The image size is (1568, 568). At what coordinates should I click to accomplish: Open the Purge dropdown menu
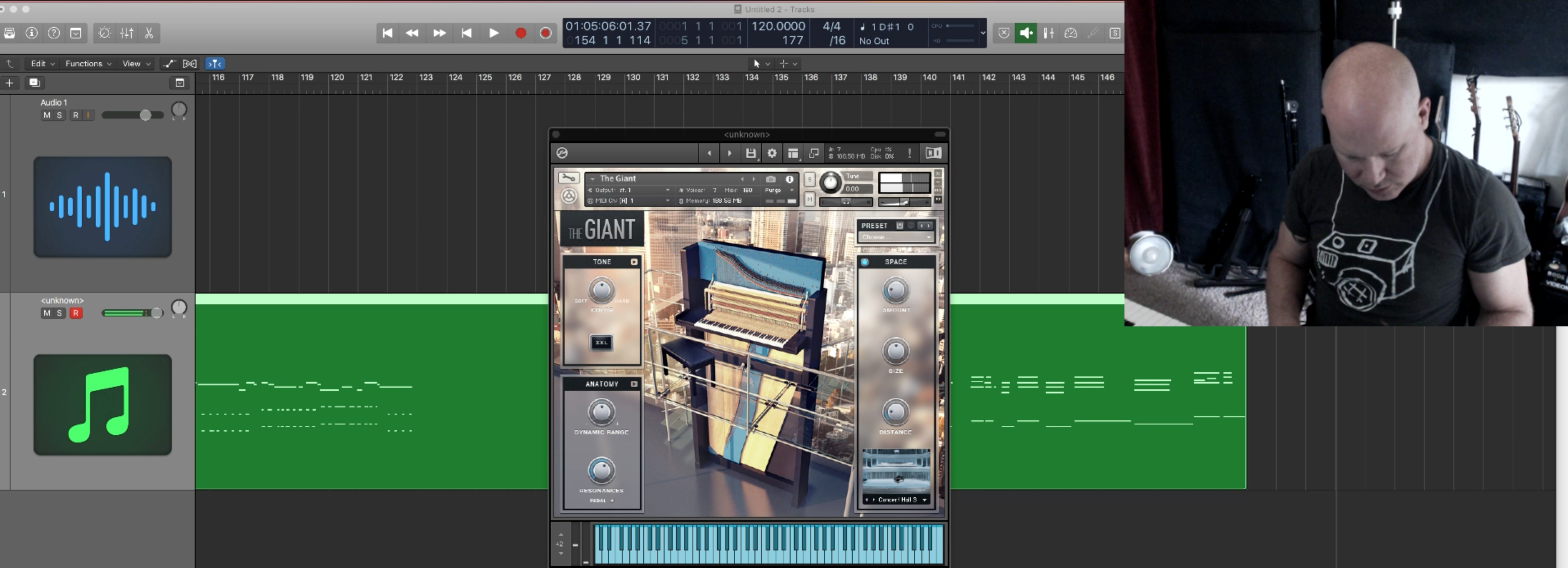pos(779,190)
